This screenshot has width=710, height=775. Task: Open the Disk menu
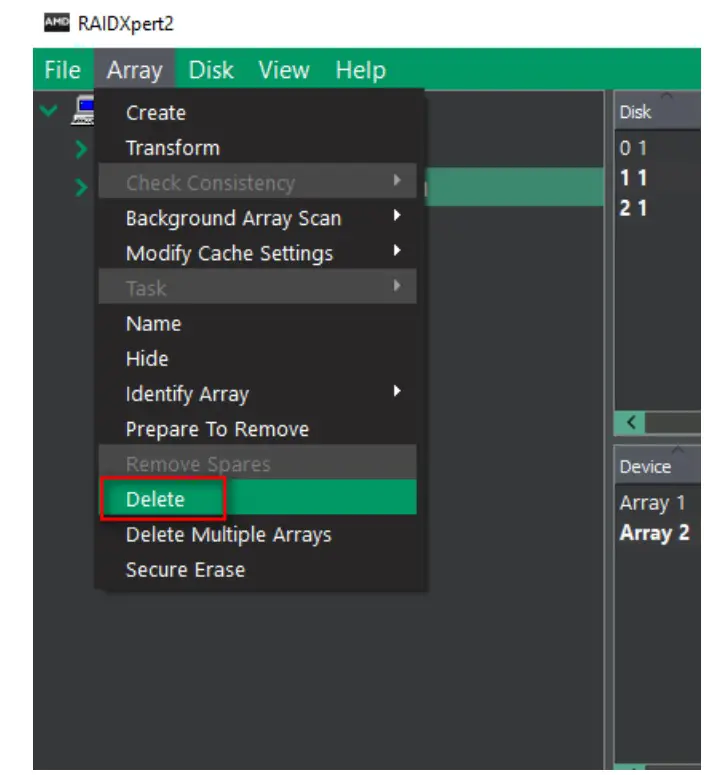tap(211, 70)
